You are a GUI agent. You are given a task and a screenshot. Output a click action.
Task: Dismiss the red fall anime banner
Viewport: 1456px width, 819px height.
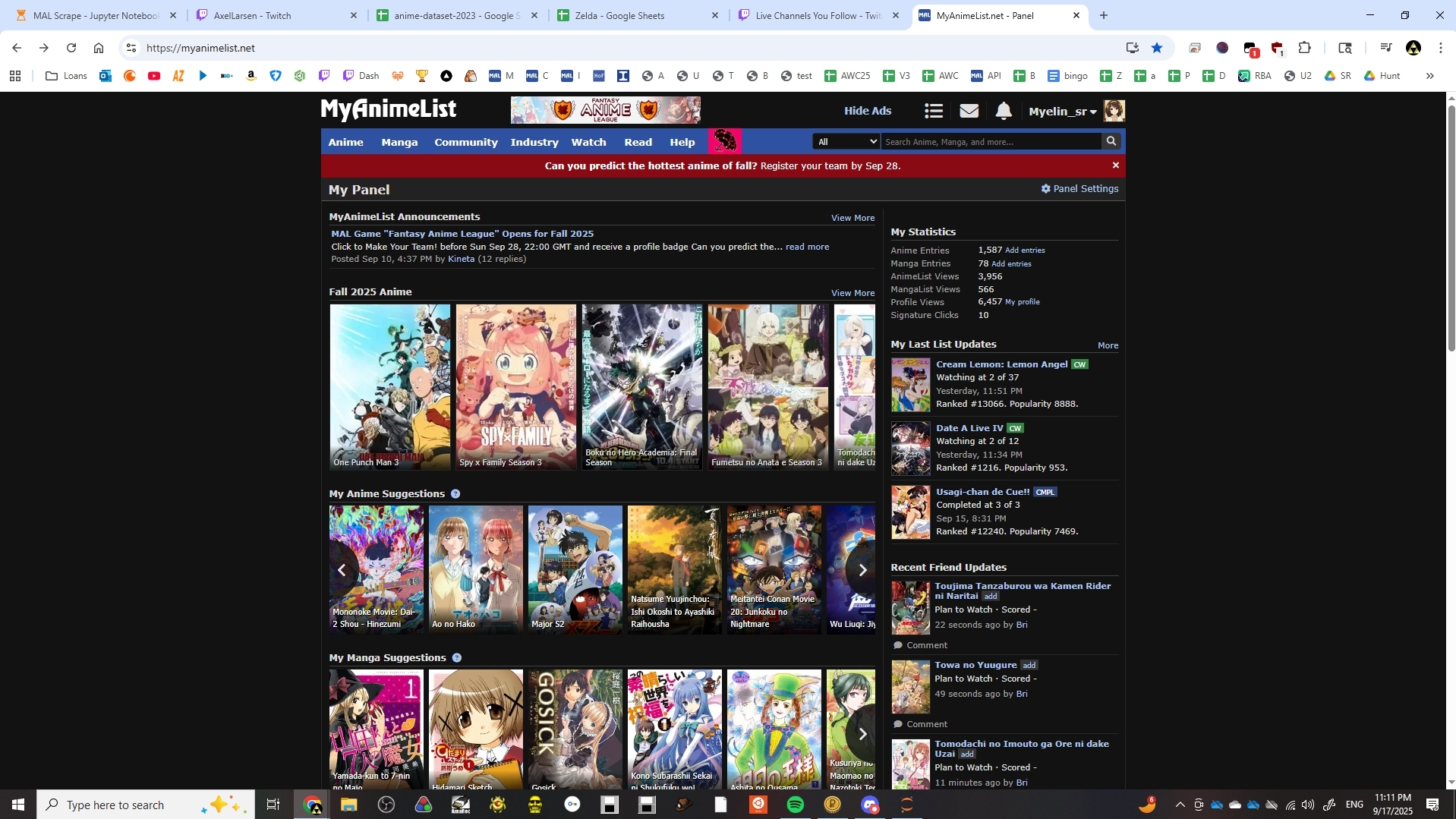pyautogui.click(x=1116, y=165)
